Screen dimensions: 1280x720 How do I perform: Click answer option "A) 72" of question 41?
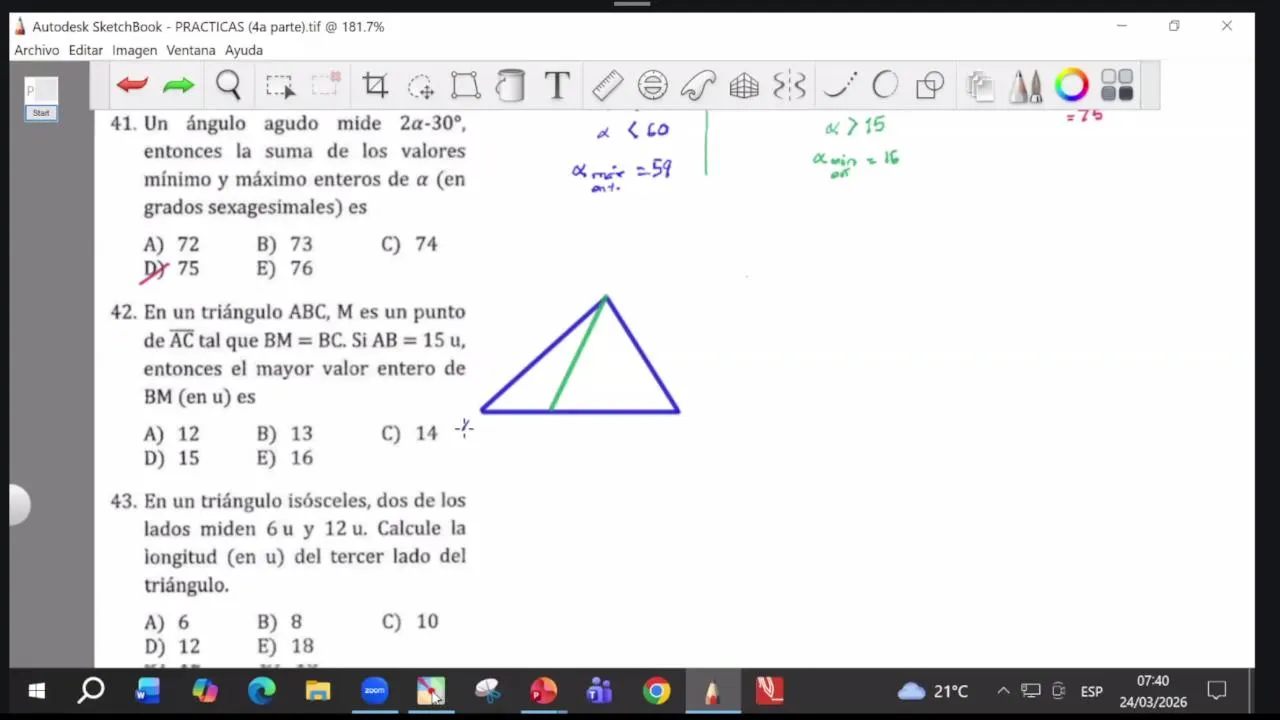(x=171, y=244)
